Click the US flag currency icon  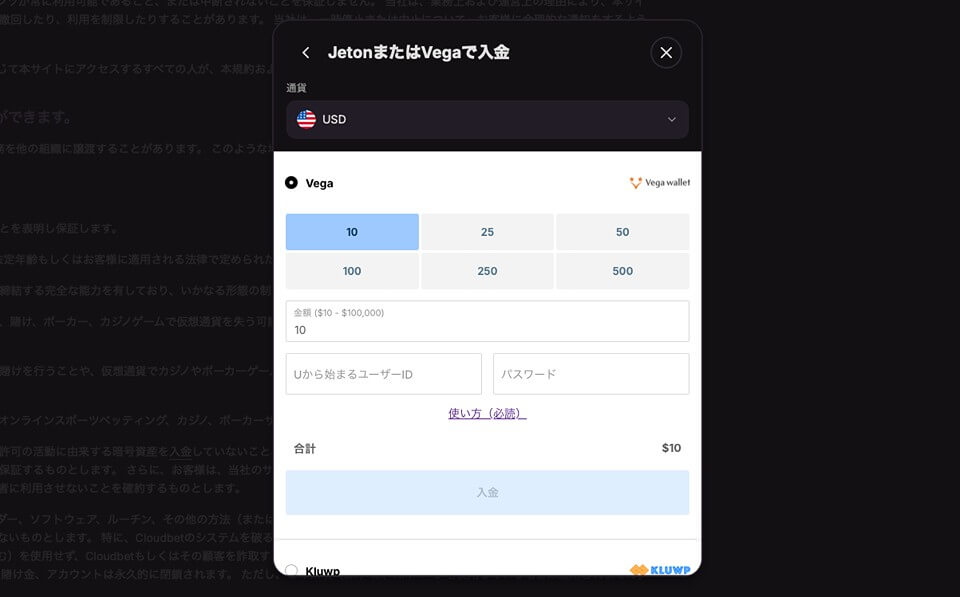pyautogui.click(x=306, y=119)
